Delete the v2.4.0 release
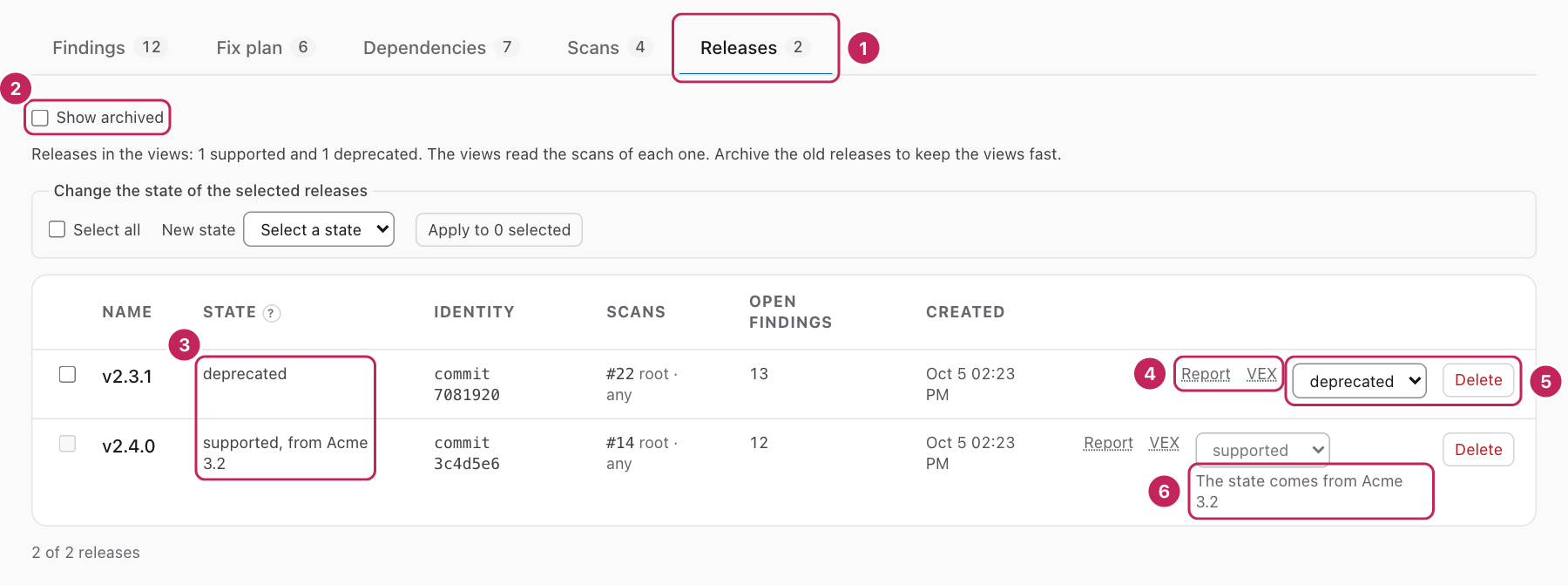 pyautogui.click(x=1478, y=450)
